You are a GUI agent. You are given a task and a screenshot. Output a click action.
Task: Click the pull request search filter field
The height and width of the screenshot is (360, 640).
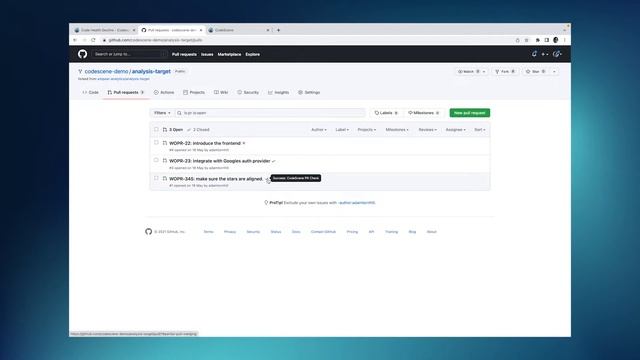pos(270,113)
